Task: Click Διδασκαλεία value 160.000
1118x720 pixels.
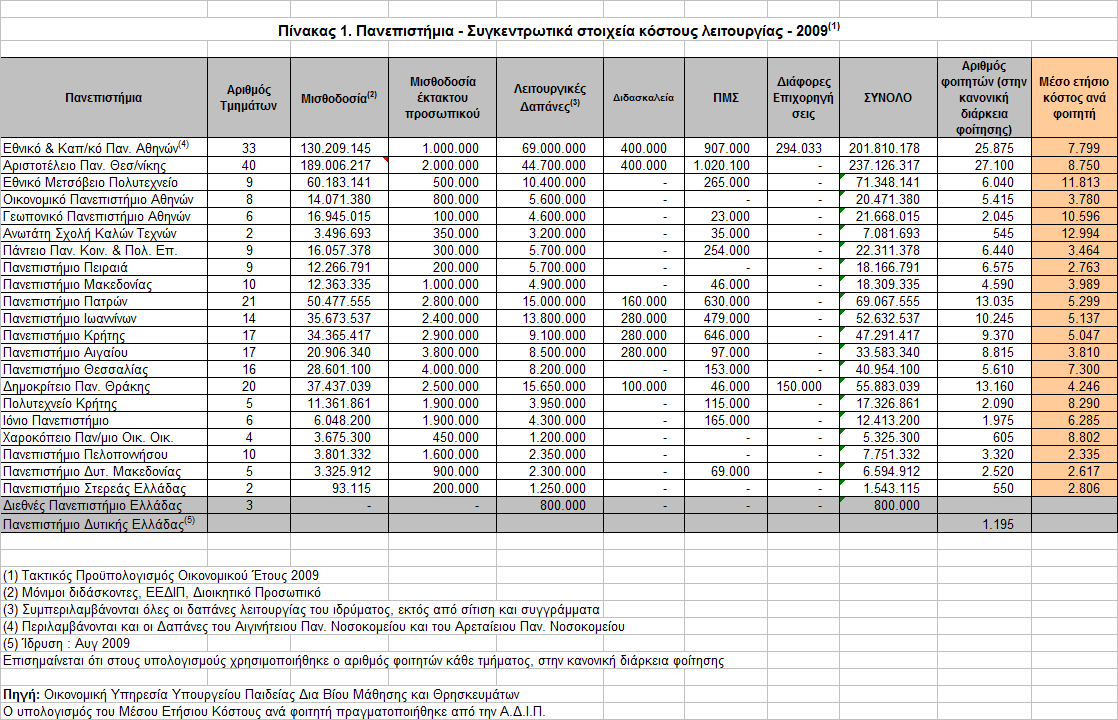Action: point(643,302)
